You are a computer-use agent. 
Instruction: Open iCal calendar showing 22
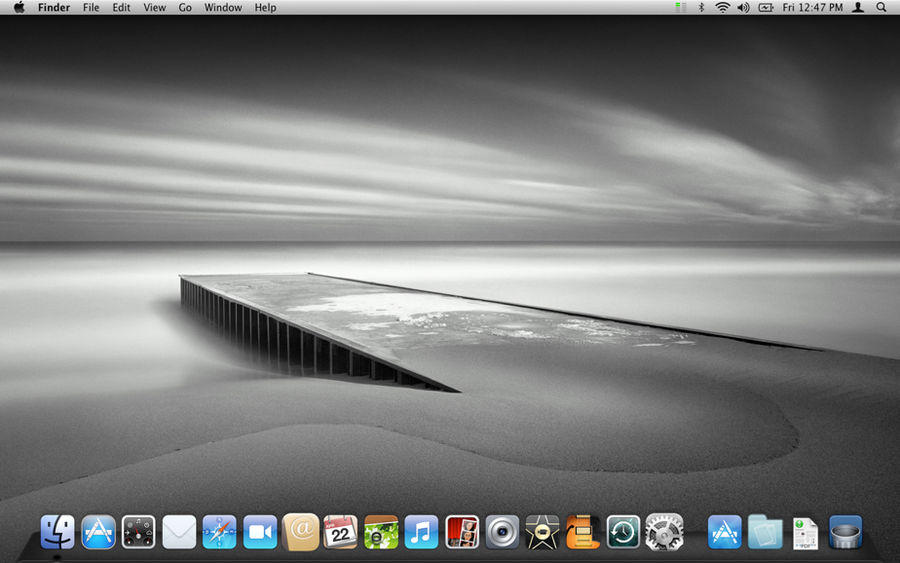coord(340,531)
